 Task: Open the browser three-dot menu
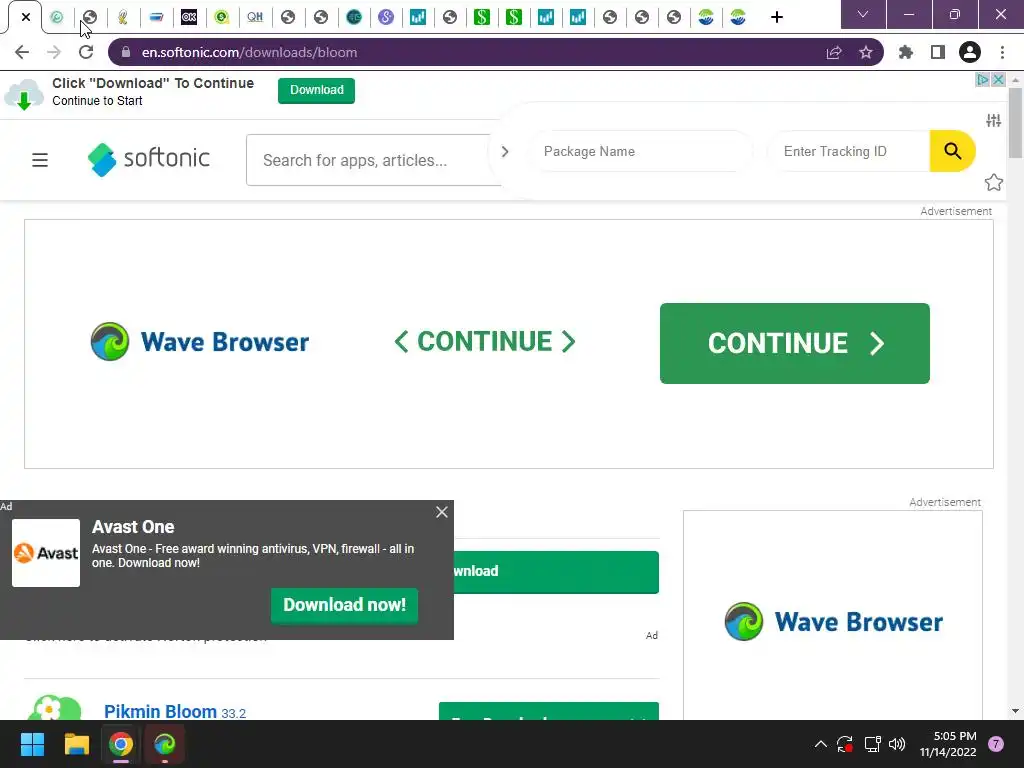point(1002,52)
